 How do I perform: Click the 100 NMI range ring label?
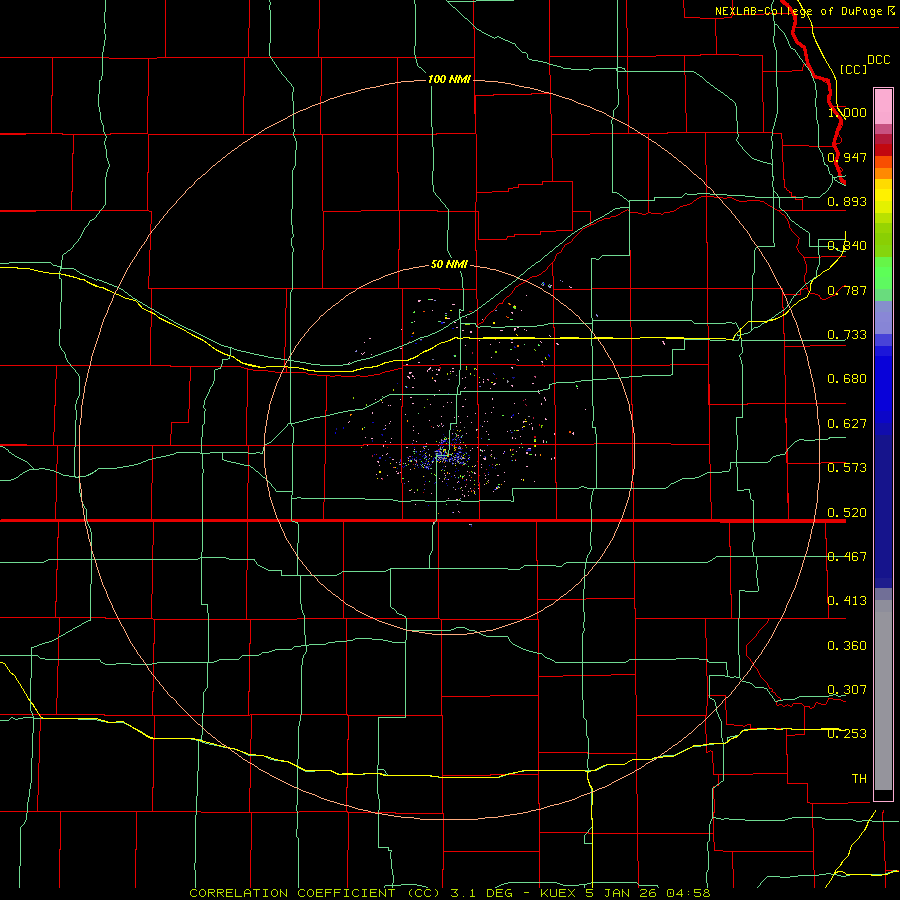(x=449, y=79)
